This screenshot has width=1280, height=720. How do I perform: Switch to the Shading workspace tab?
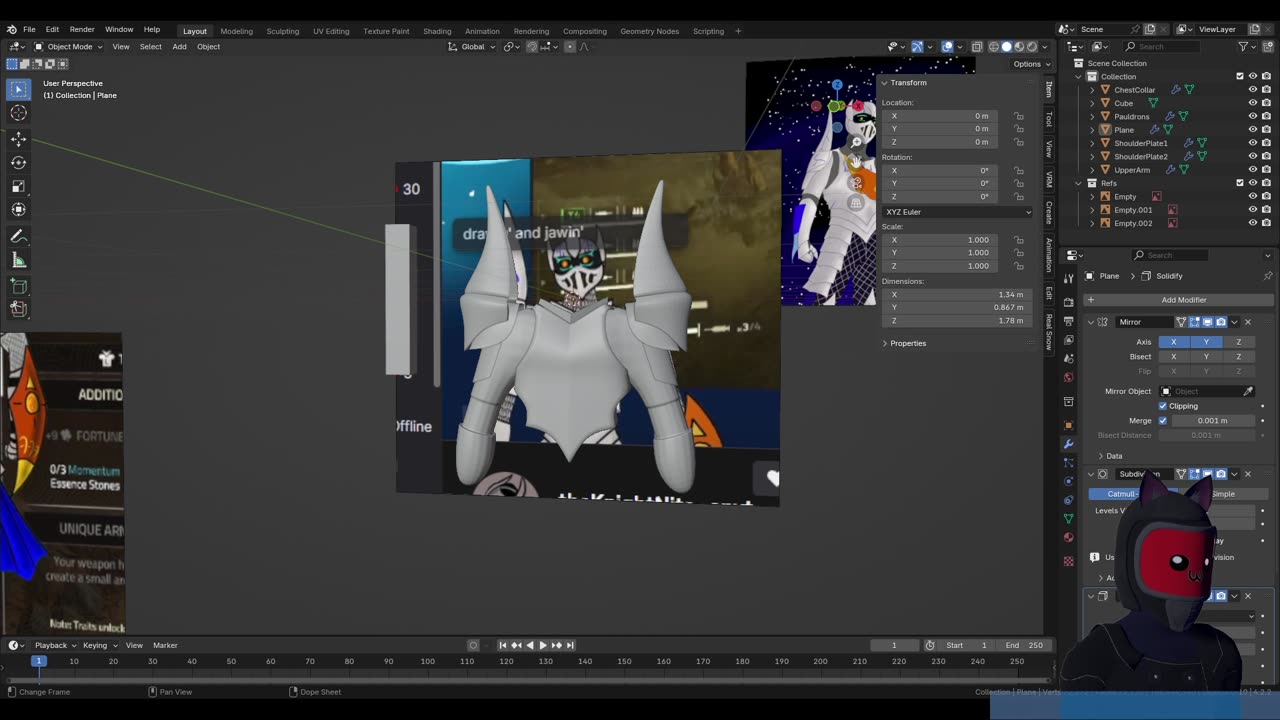[x=437, y=31]
